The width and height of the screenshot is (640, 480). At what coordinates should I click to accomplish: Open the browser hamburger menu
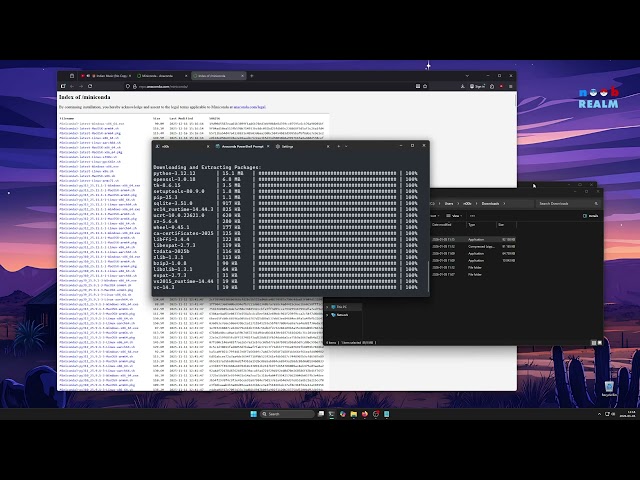(511, 87)
